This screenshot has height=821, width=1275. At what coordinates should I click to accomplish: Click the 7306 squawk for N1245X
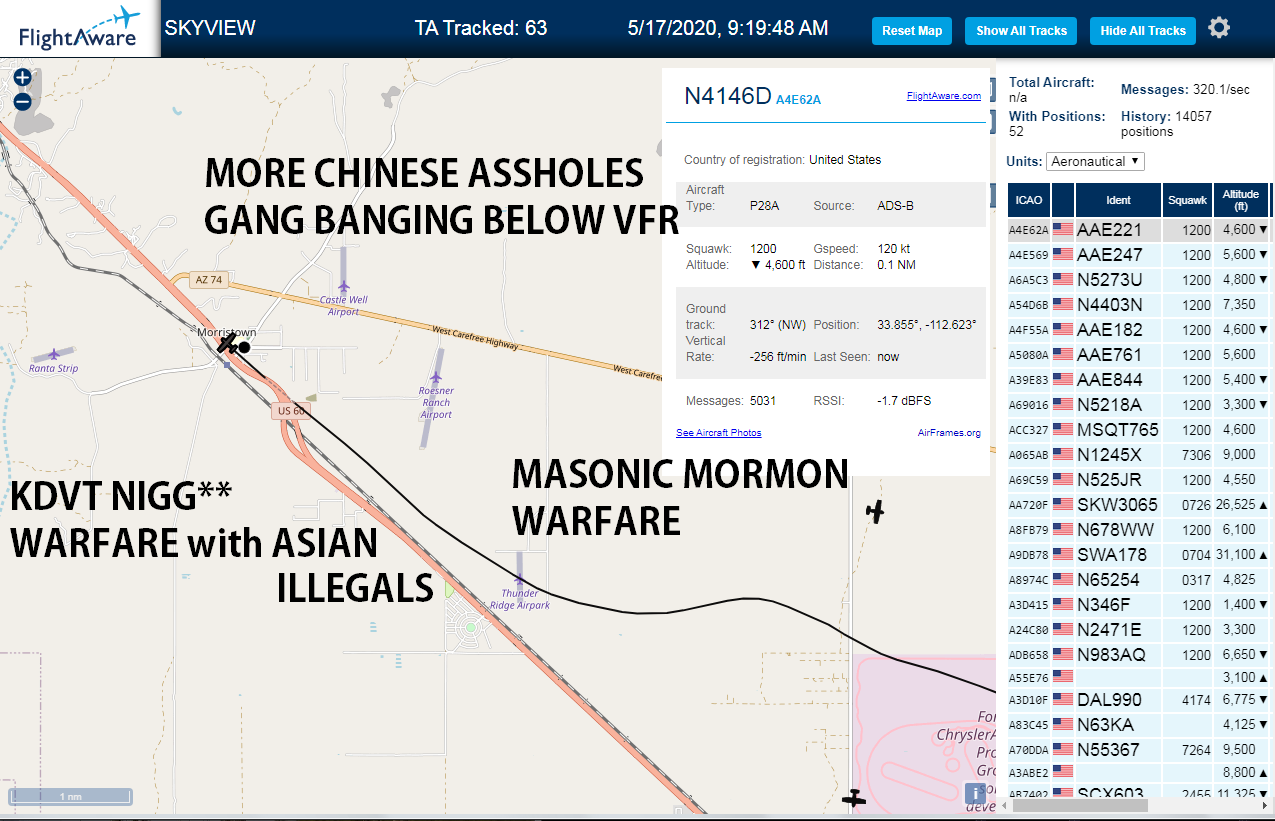click(1196, 455)
